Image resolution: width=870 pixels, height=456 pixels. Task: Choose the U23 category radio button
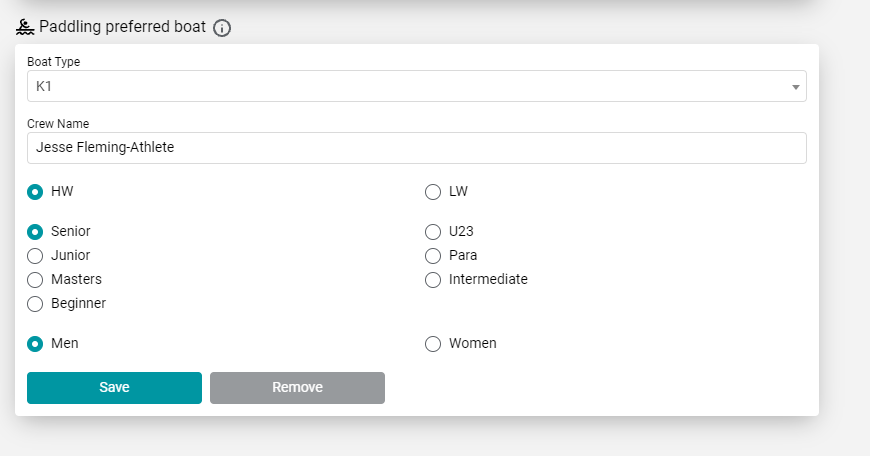pos(433,232)
